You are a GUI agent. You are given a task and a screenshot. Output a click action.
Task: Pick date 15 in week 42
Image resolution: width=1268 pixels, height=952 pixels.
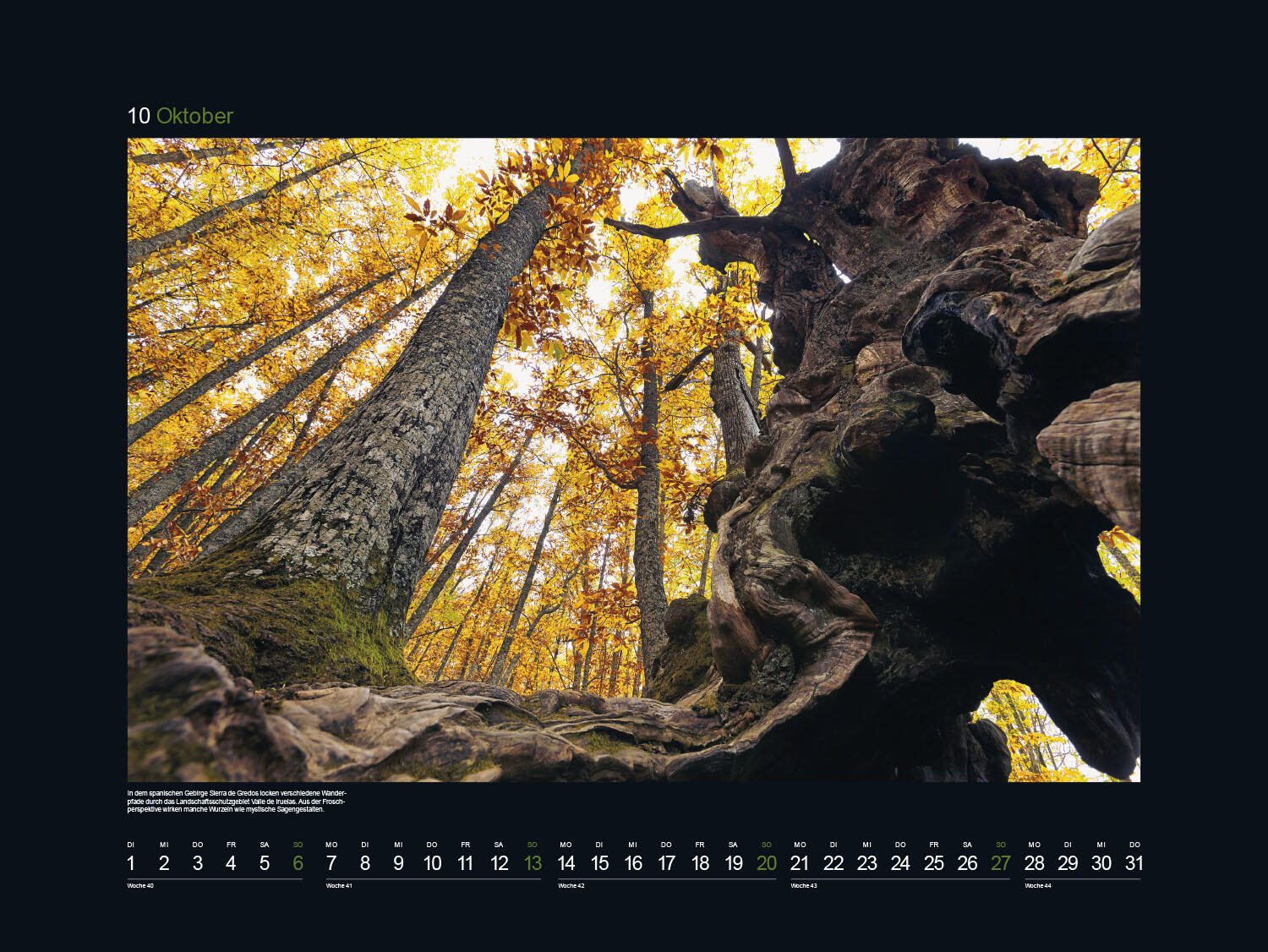[599, 863]
